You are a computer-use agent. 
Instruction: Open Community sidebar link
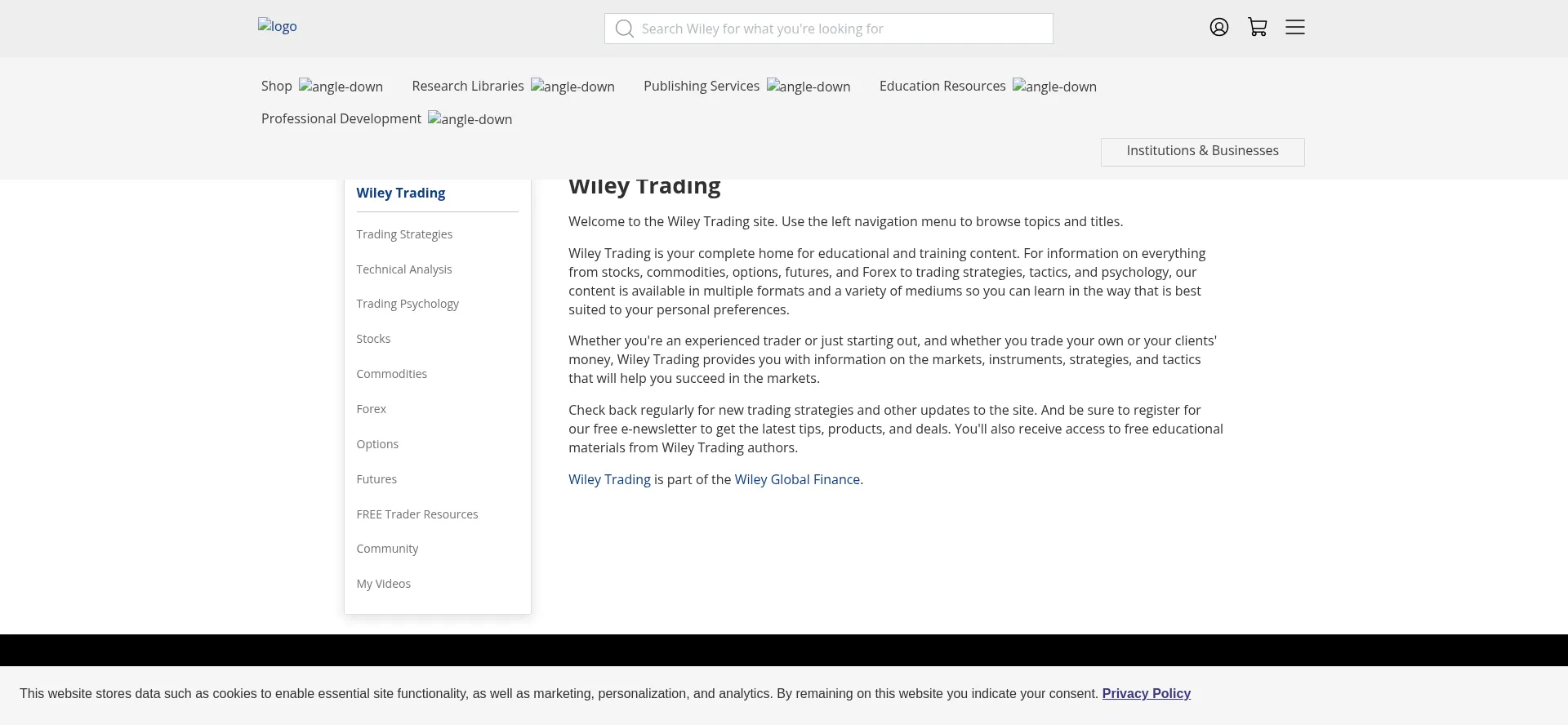[387, 549]
